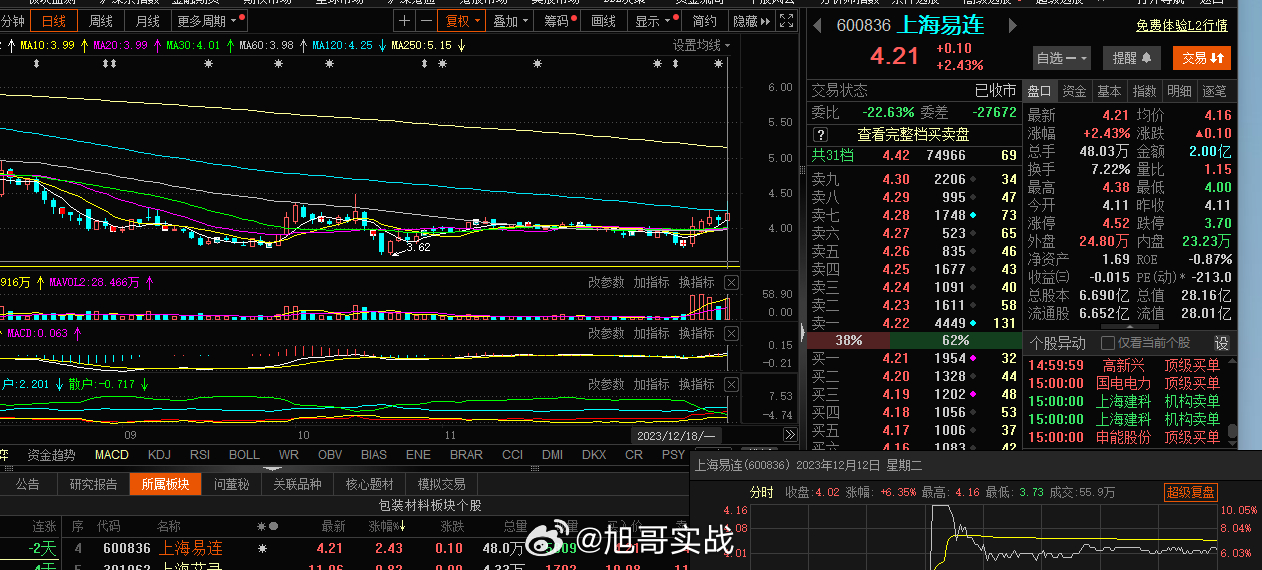The width and height of the screenshot is (1262, 570).
Task: Click the MAVOL2 up arrow
Action: (x=149, y=283)
